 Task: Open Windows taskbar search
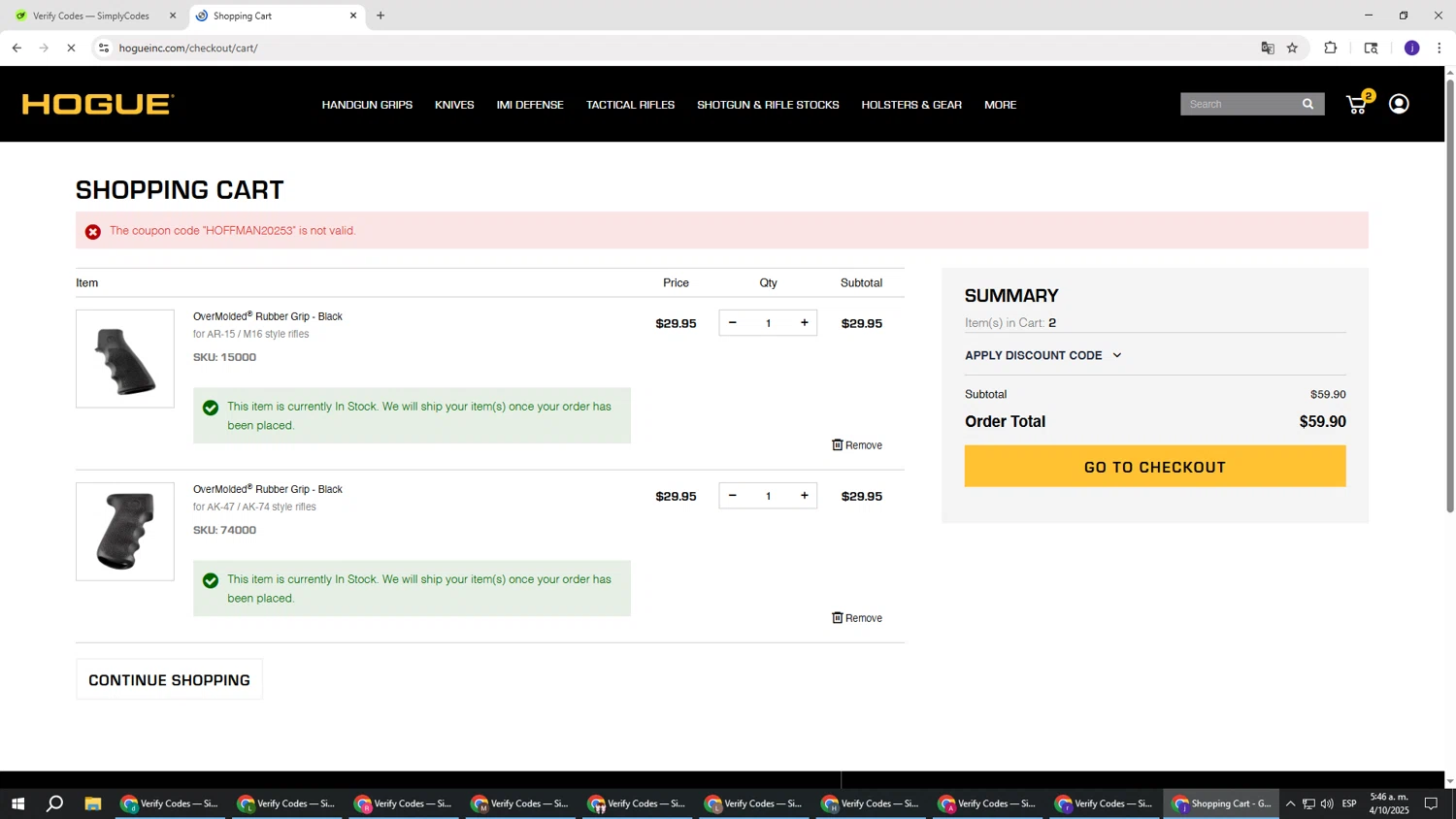55,803
